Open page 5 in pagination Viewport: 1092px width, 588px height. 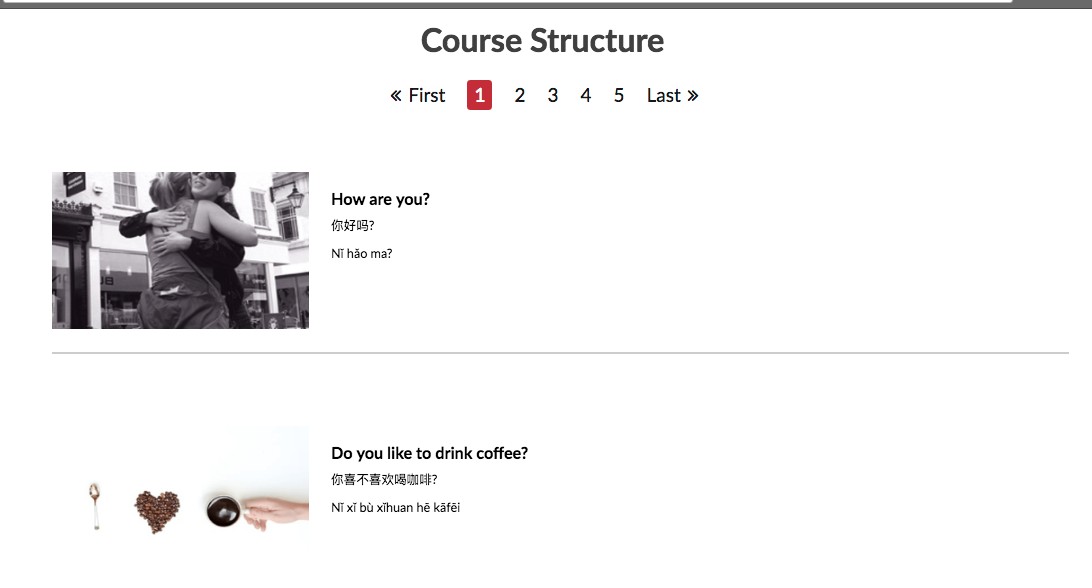tap(618, 95)
